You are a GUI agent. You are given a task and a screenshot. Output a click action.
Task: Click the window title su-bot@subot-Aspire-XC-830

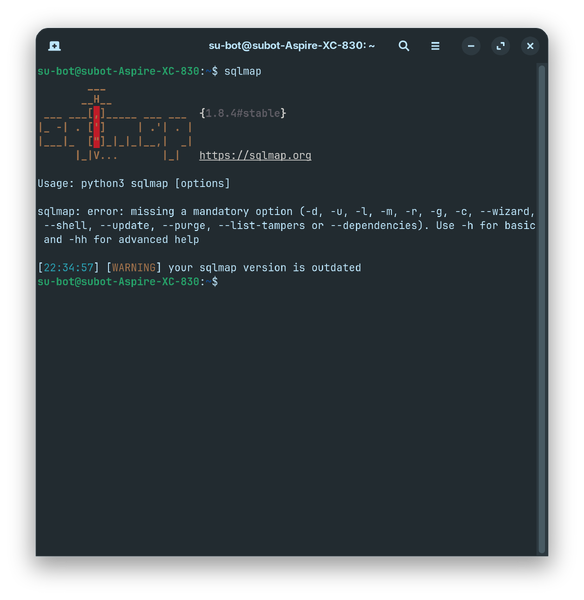pos(292,46)
